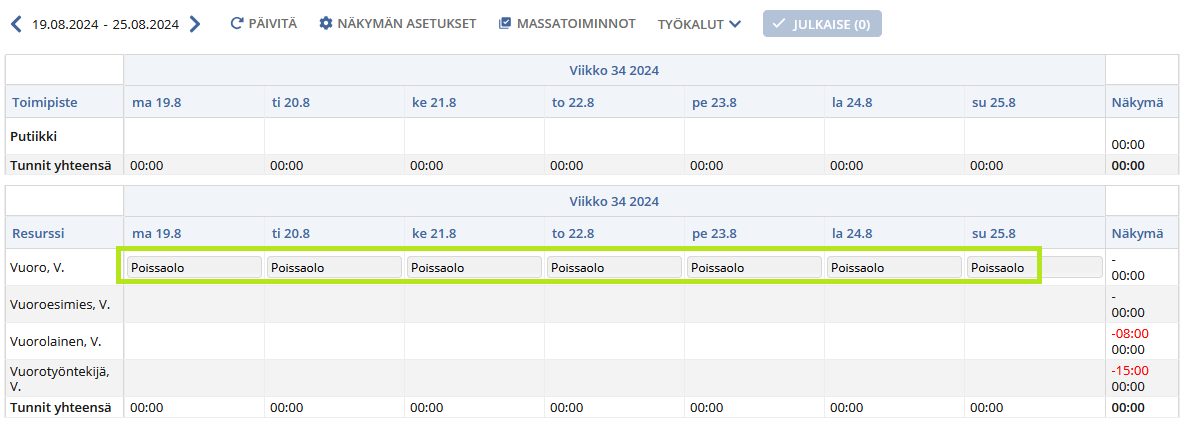Image resolution: width=1186 pixels, height=421 pixels.
Task: Select Poissaolo block on su 25.8
Action: coord(1034,267)
